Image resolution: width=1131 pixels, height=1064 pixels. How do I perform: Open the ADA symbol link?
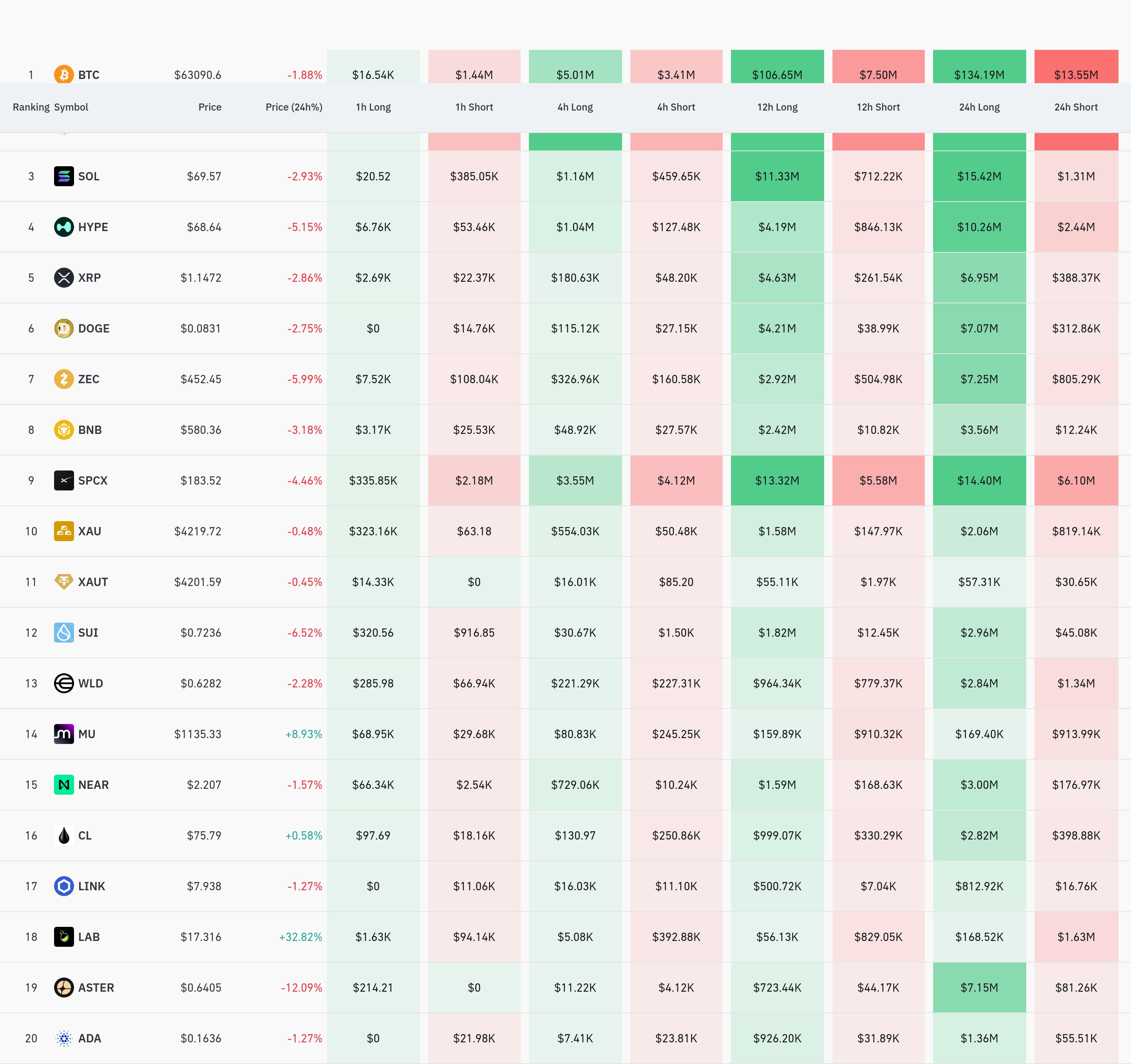(89, 1038)
